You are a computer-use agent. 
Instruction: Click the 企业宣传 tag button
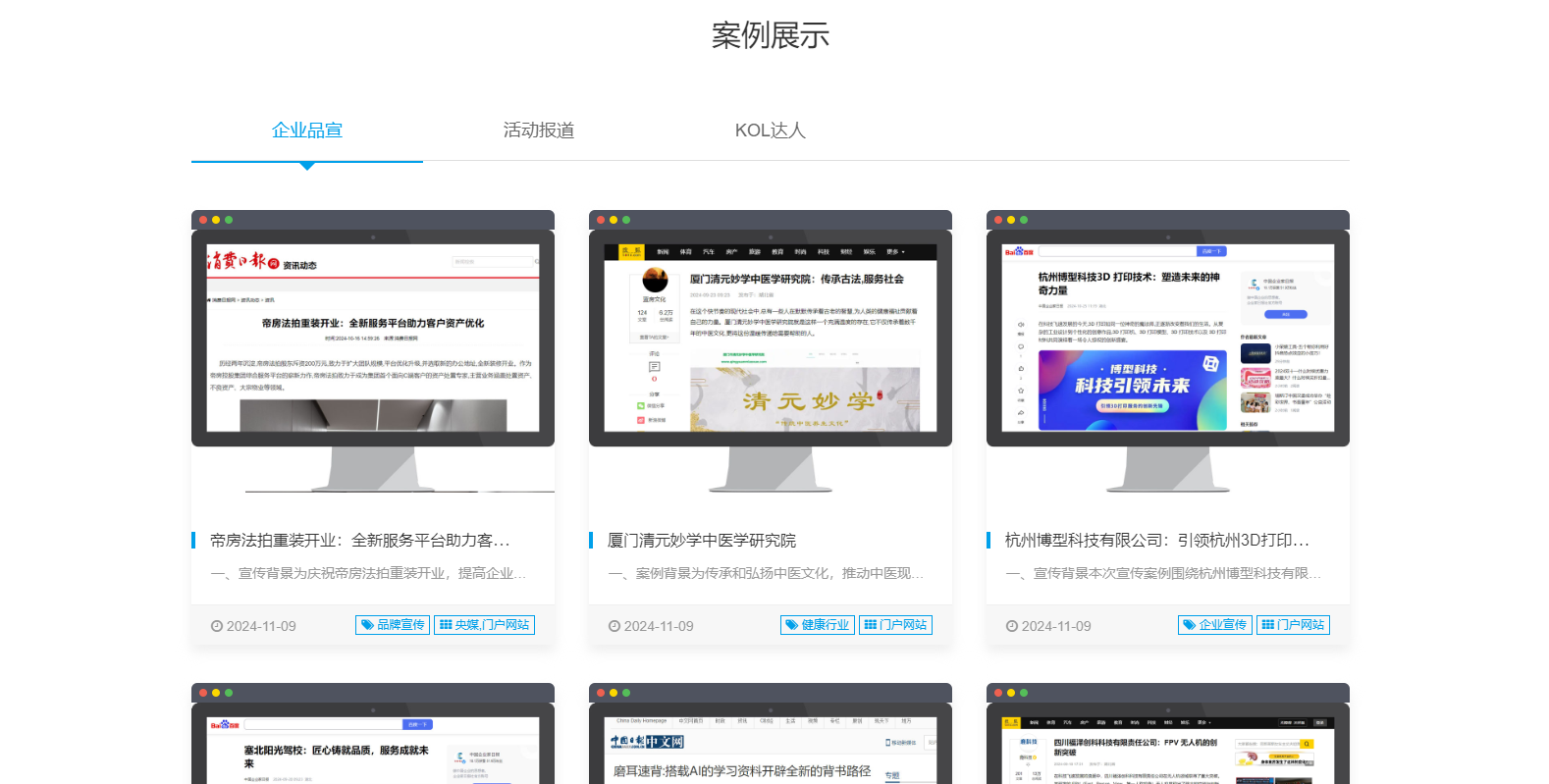tap(1215, 625)
